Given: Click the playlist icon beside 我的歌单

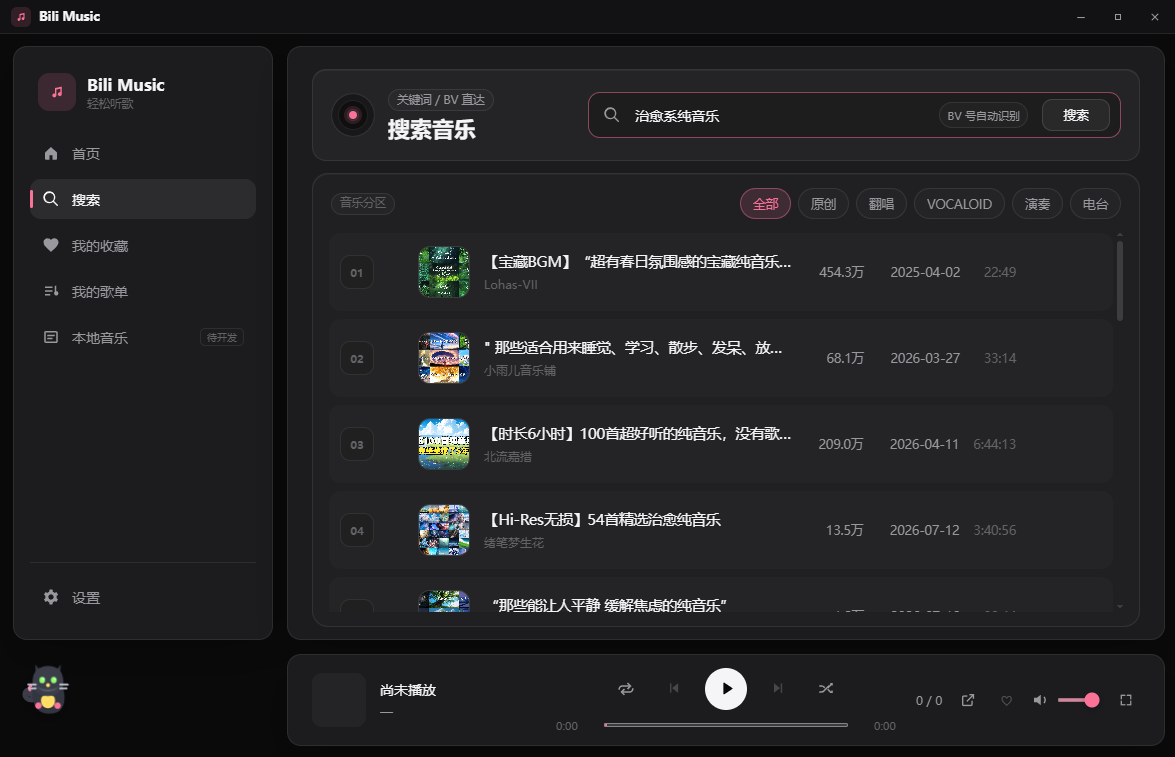Looking at the screenshot, I should [x=51, y=292].
